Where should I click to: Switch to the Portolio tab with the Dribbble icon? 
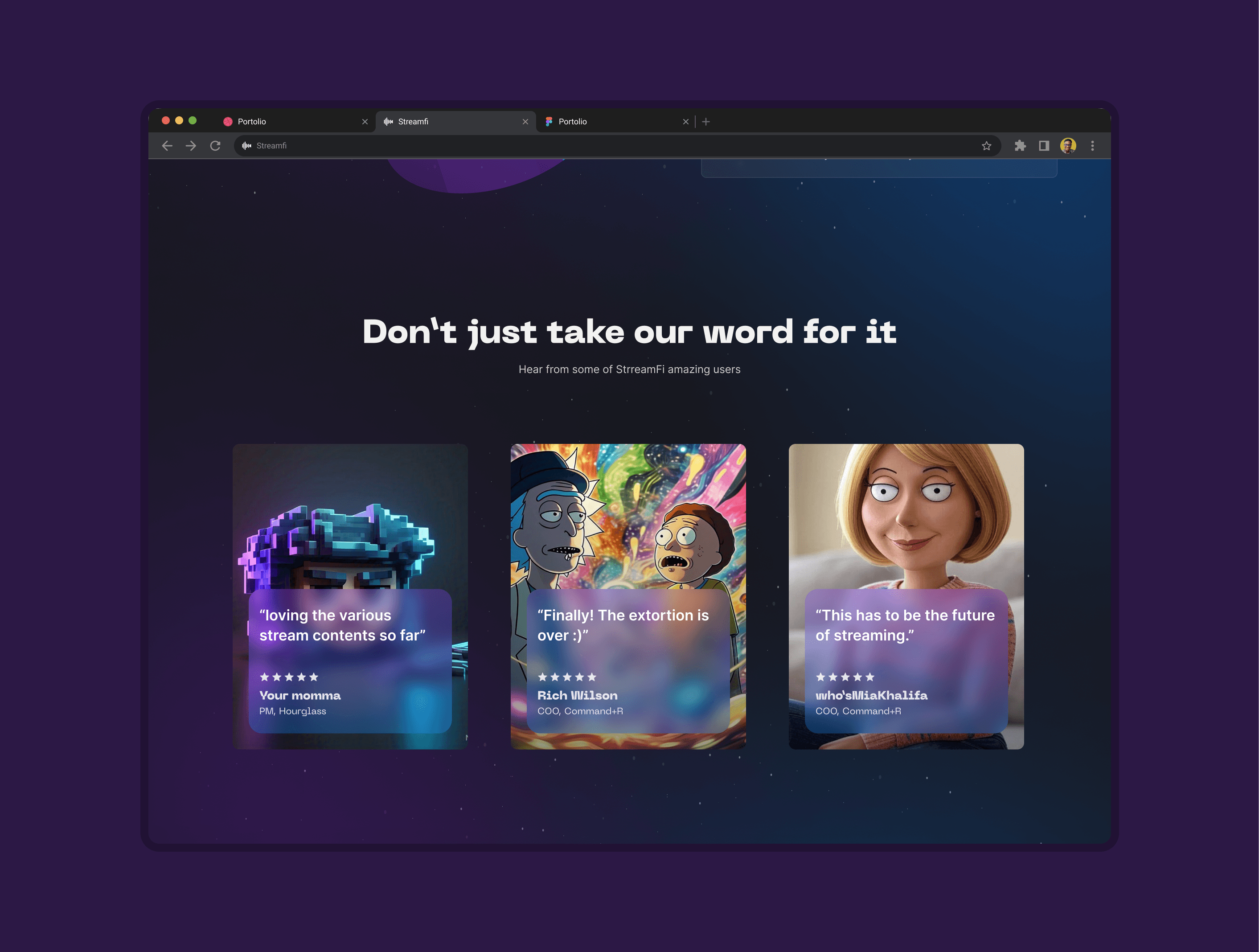tap(295, 122)
